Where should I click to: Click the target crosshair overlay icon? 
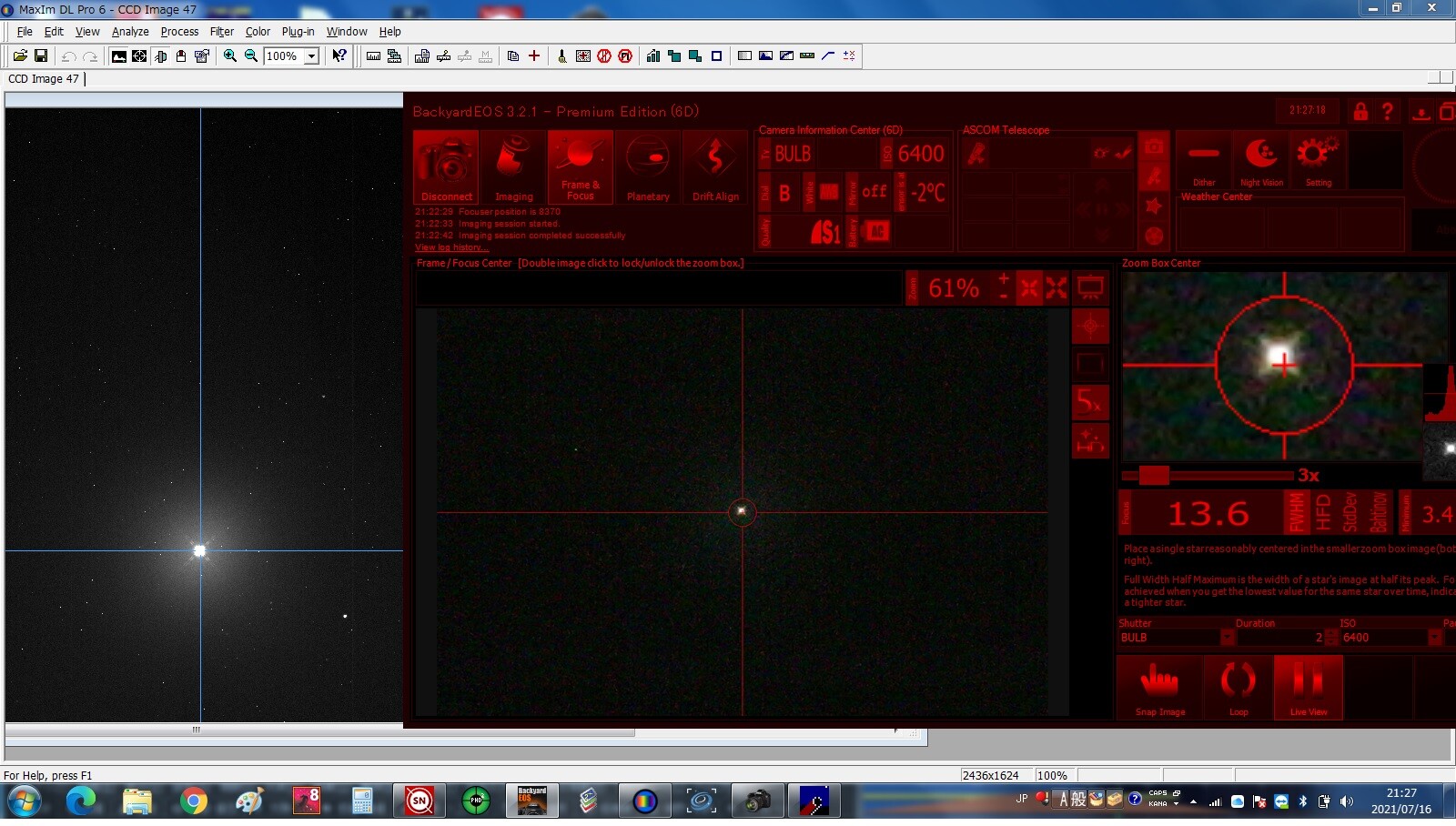(x=1089, y=327)
